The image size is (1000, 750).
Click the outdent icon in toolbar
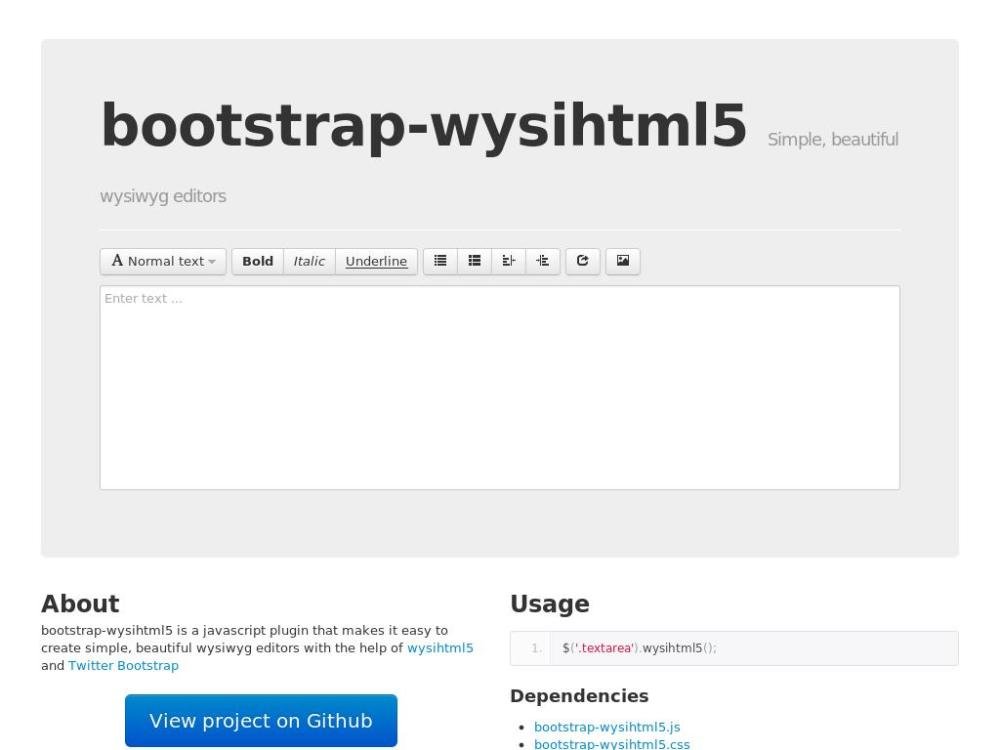point(508,261)
